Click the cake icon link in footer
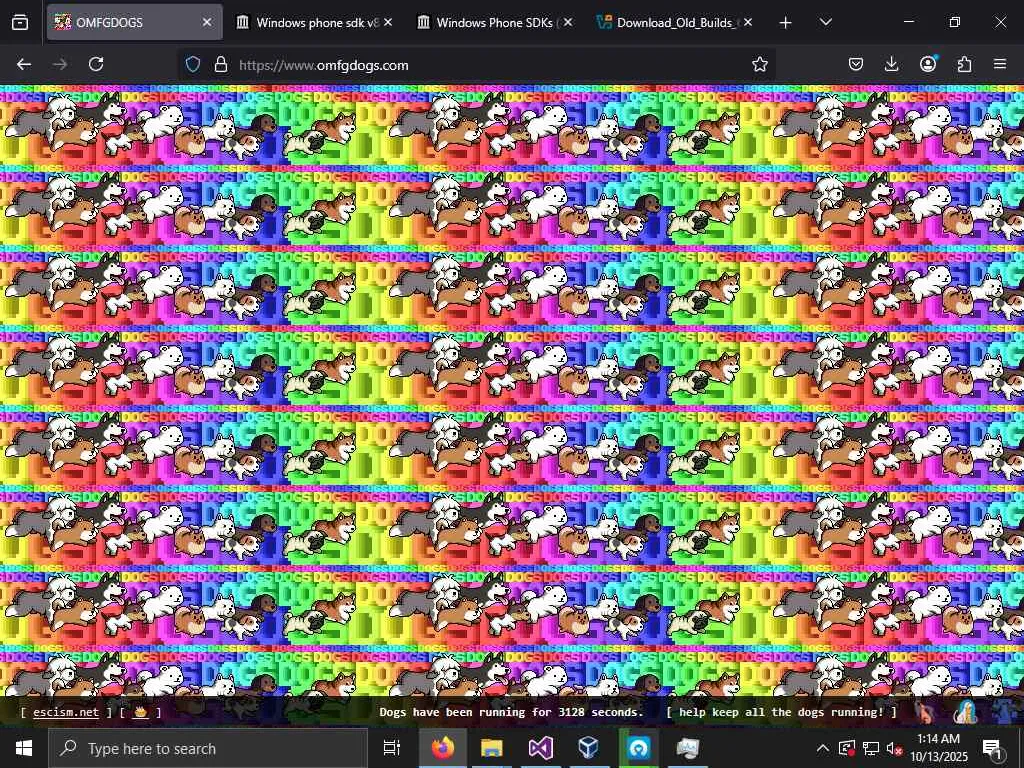This screenshot has width=1024, height=768. click(x=140, y=712)
